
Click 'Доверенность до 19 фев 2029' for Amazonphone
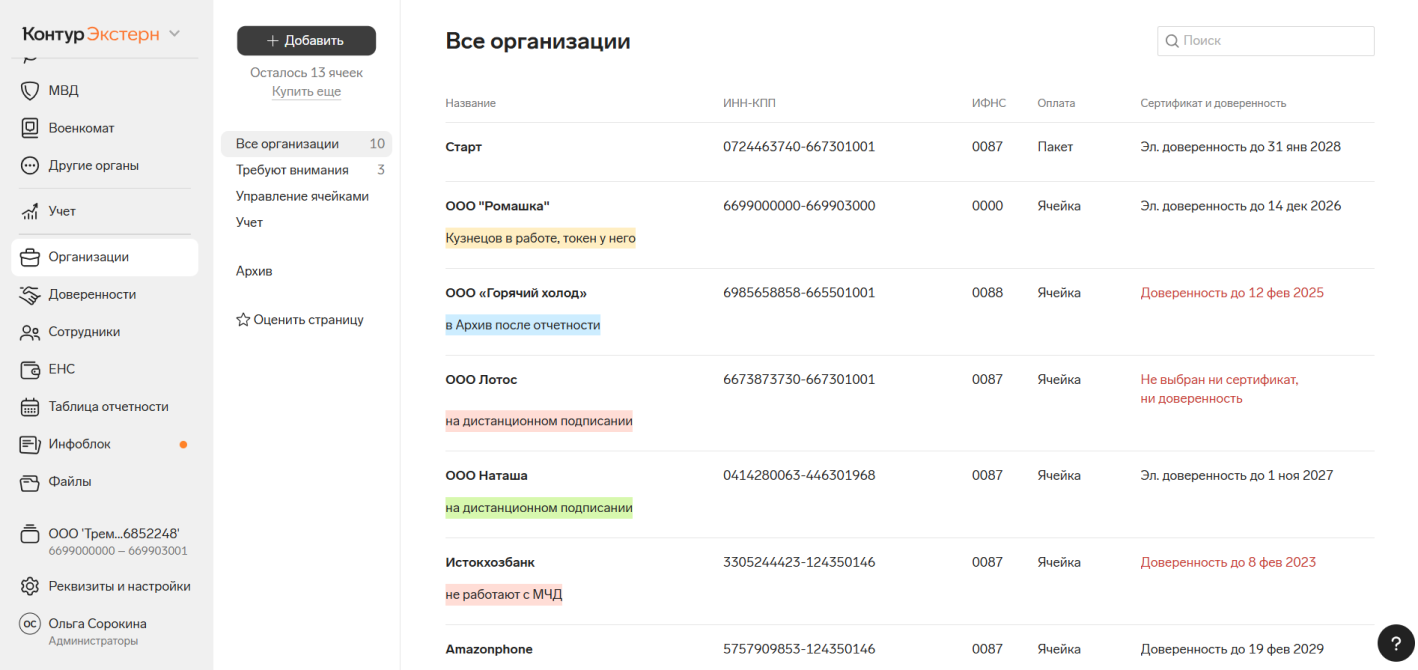pos(1232,649)
